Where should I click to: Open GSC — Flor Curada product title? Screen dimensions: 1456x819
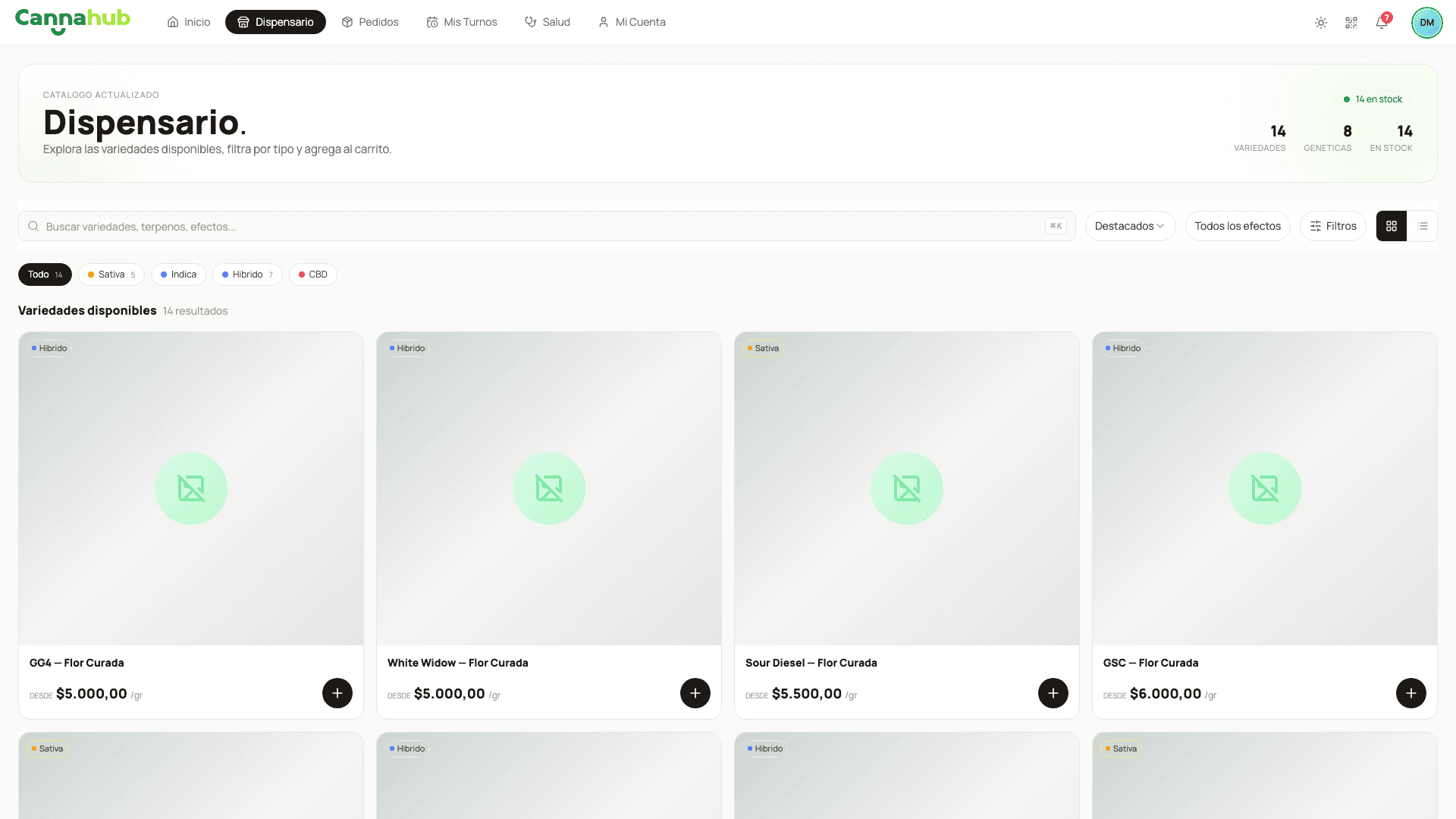click(1151, 663)
